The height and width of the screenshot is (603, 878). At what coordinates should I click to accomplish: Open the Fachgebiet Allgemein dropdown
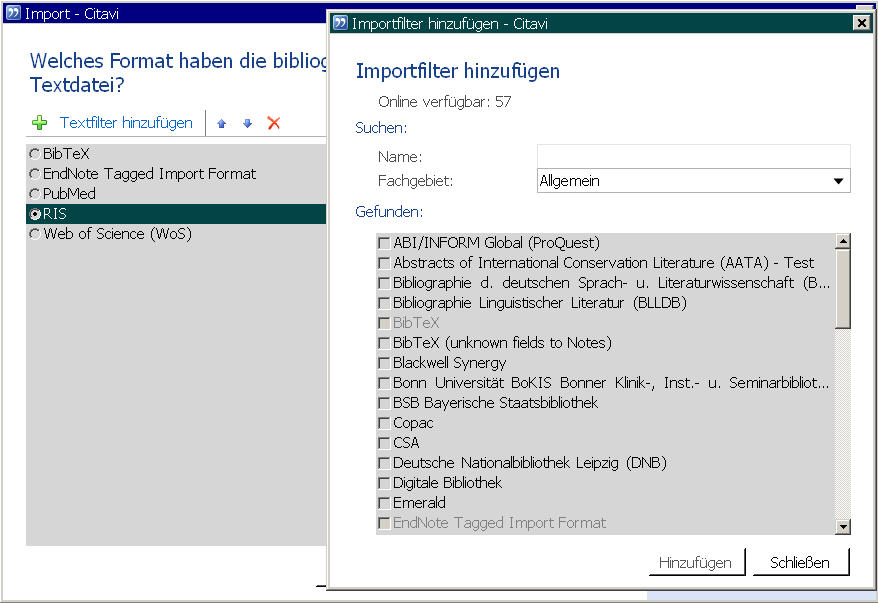(x=693, y=181)
